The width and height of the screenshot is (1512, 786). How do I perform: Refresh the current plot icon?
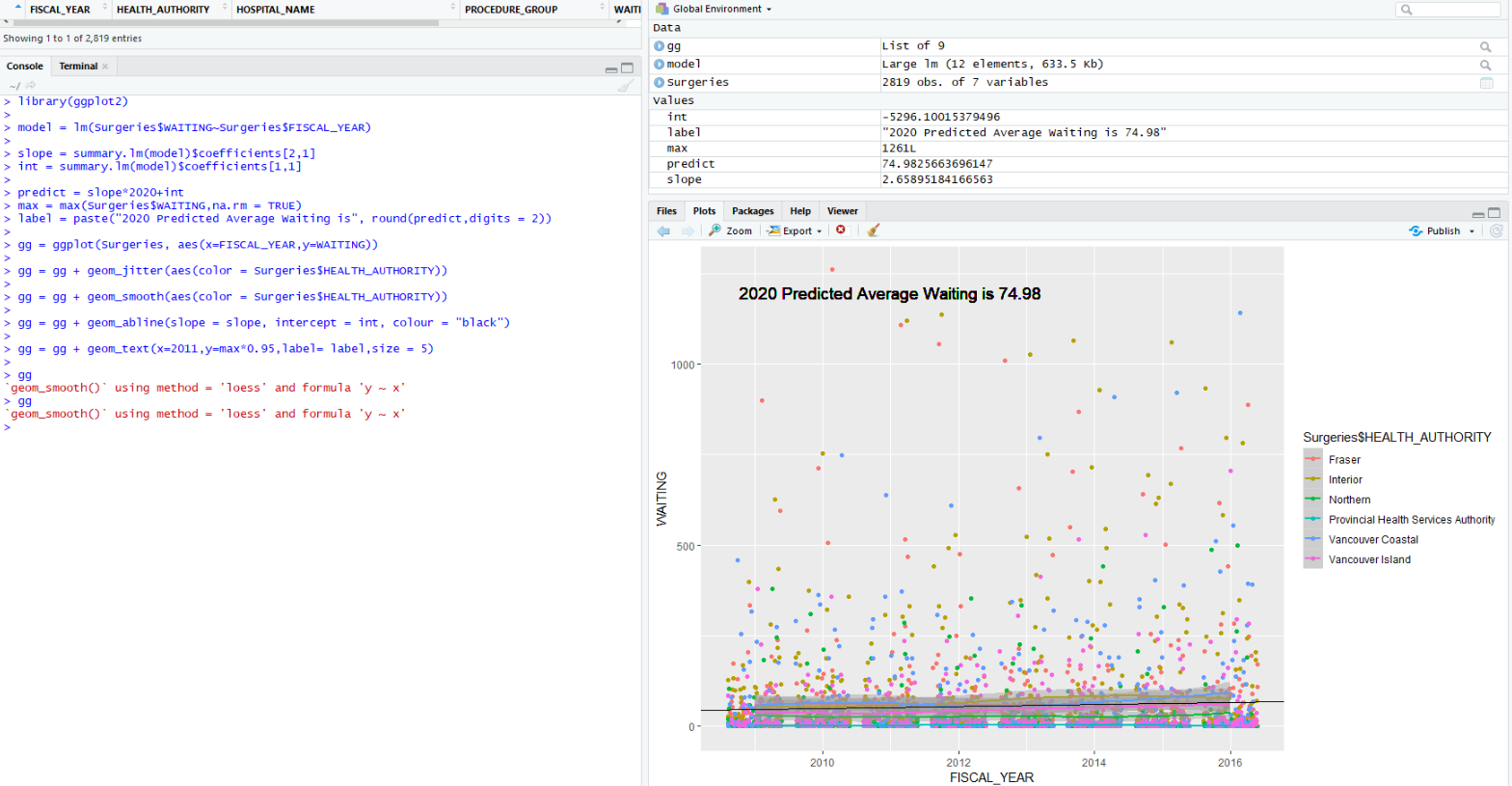tap(1497, 231)
